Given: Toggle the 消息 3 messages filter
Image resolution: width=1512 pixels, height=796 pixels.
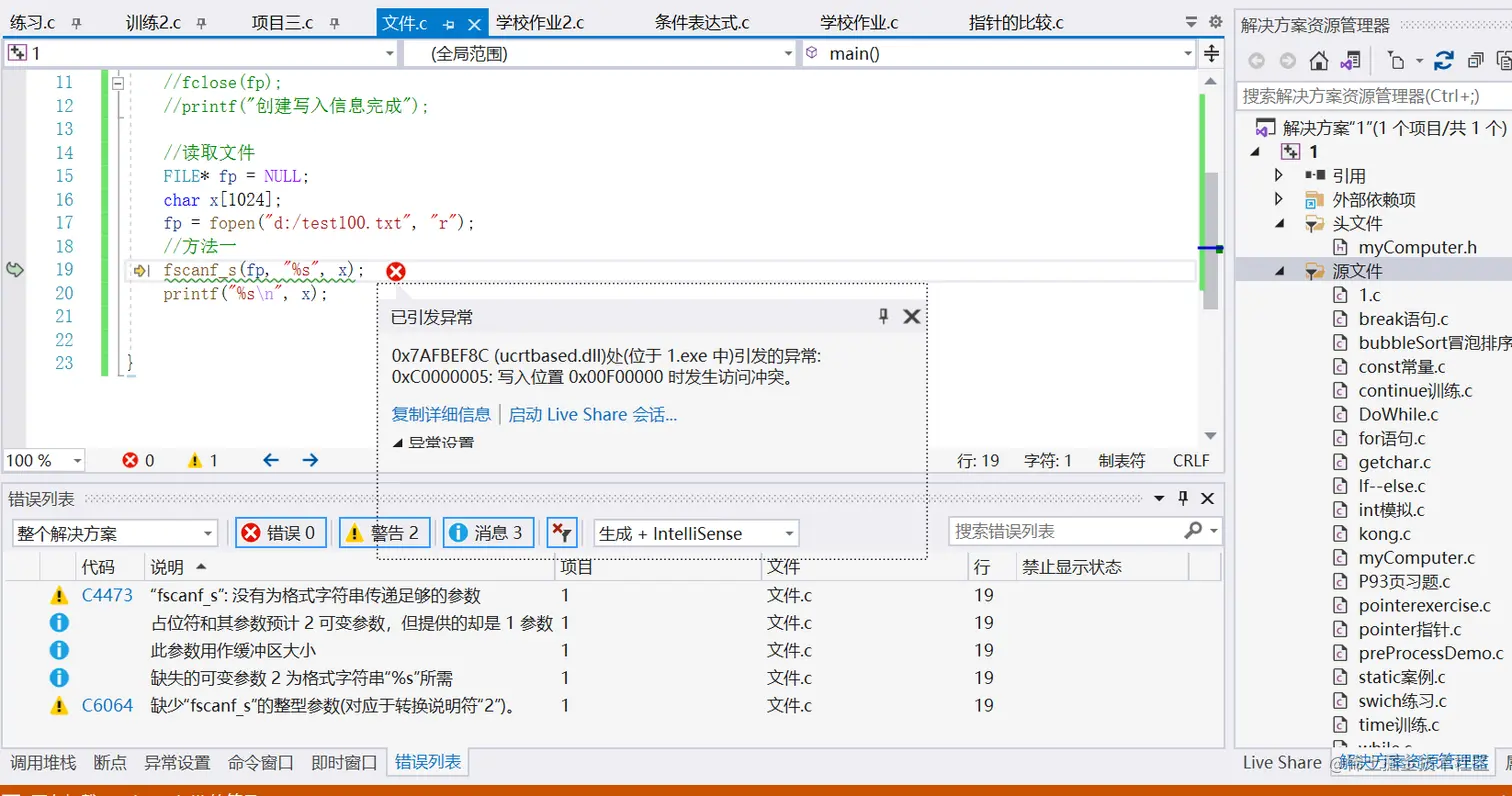Looking at the screenshot, I should [488, 533].
